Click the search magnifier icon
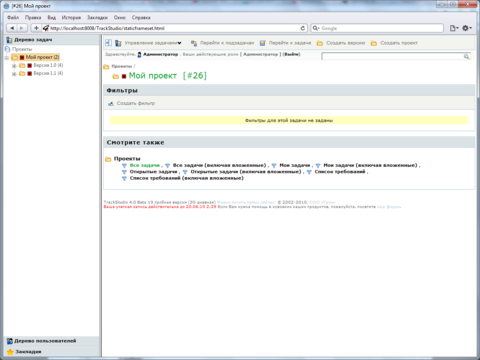 coord(466,57)
